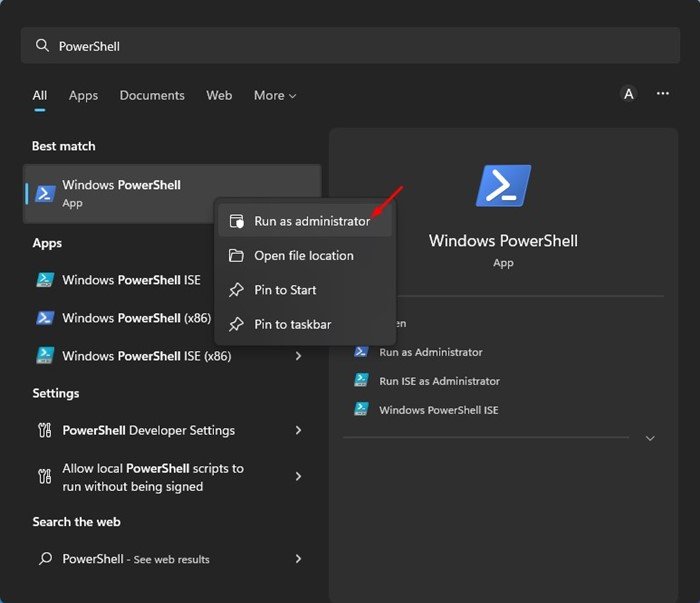Click the Run as Administrator PowerShell icon

click(x=361, y=352)
